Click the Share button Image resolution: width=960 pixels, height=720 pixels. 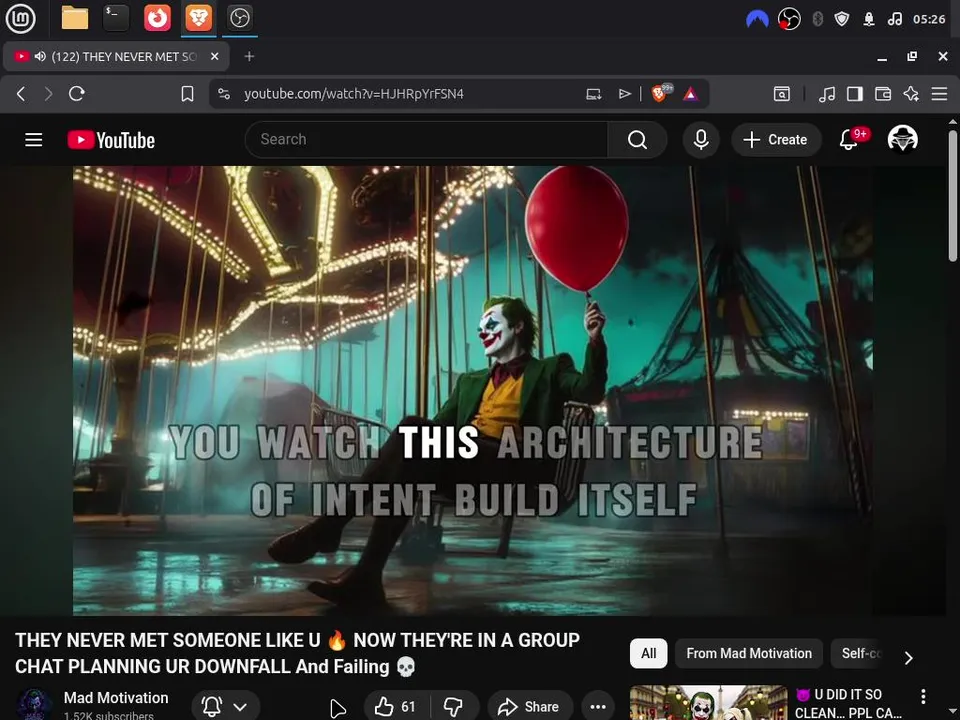(529, 707)
